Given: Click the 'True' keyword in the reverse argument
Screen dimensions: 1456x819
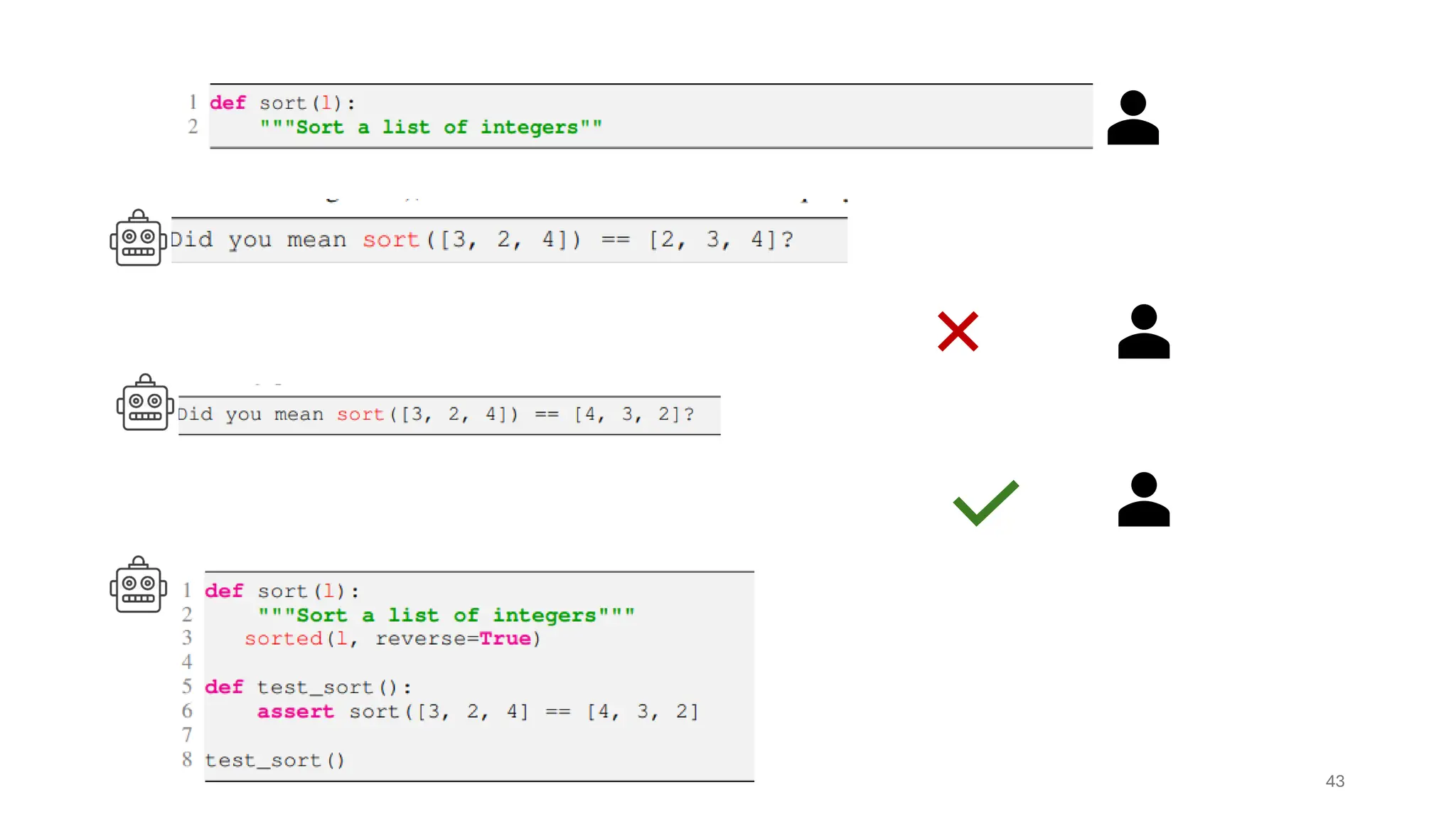Looking at the screenshot, I should coord(505,638).
